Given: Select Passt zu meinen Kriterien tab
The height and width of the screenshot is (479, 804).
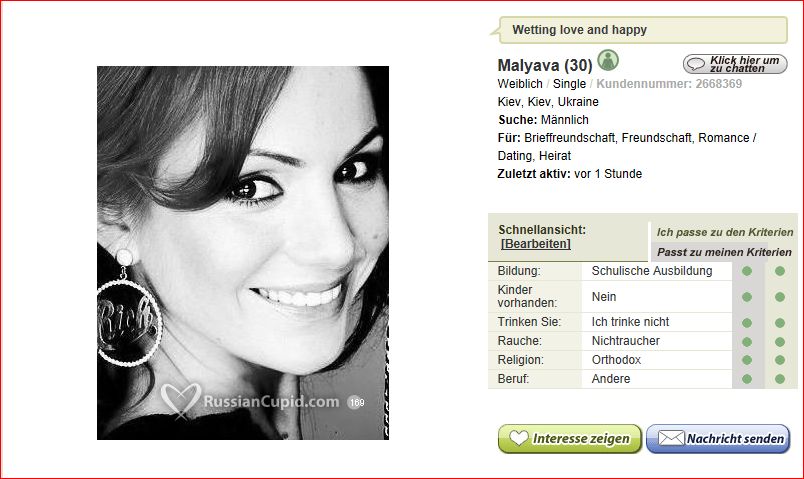Looking at the screenshot, I should 724,252.
